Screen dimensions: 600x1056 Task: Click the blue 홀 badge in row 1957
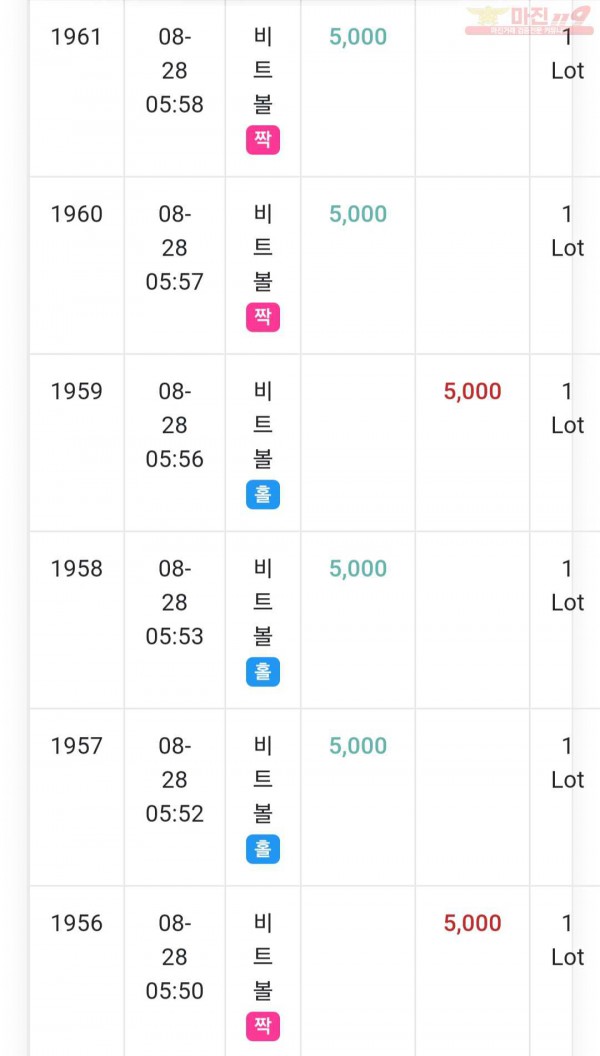263,849
